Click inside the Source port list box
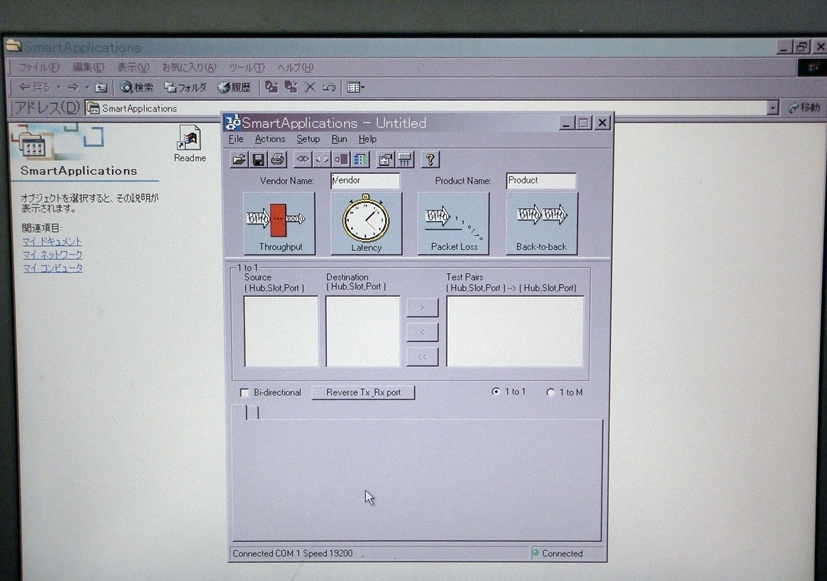Viewport: 827px width, 581px height. click(281, 331)
